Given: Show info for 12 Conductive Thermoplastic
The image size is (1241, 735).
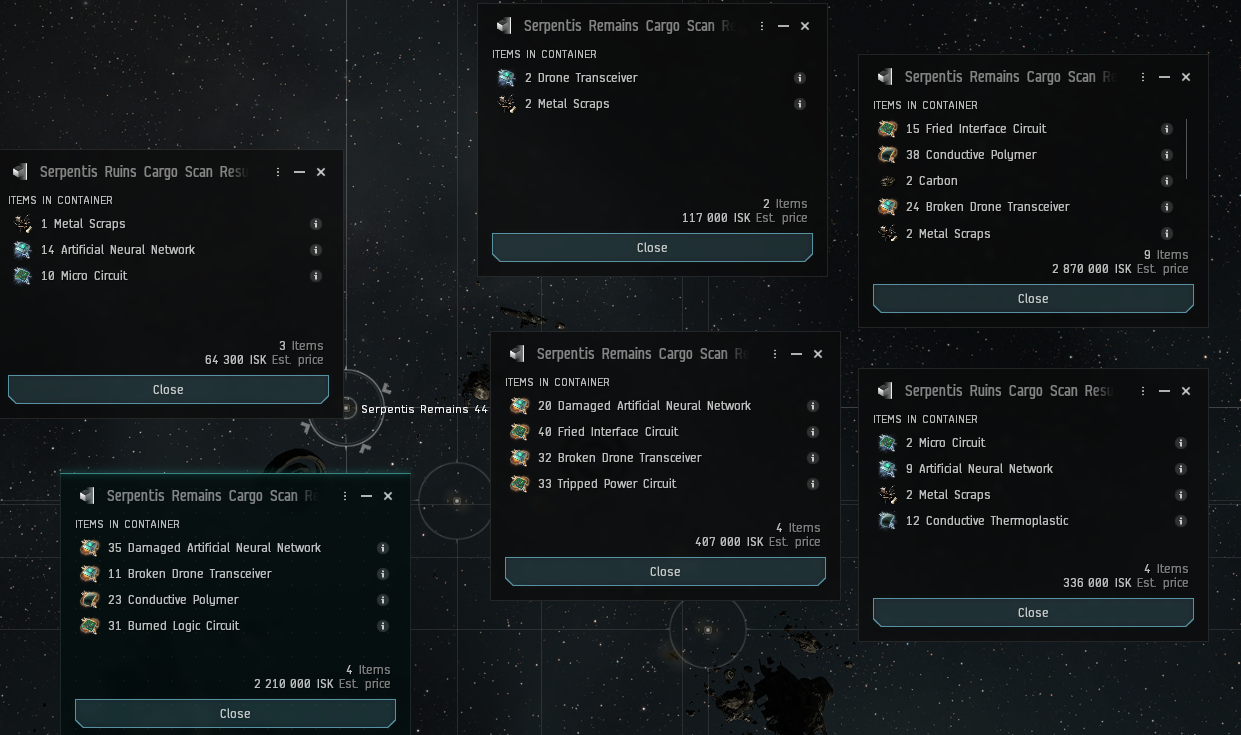Looking at the screenshot, I should point(1181,521).
